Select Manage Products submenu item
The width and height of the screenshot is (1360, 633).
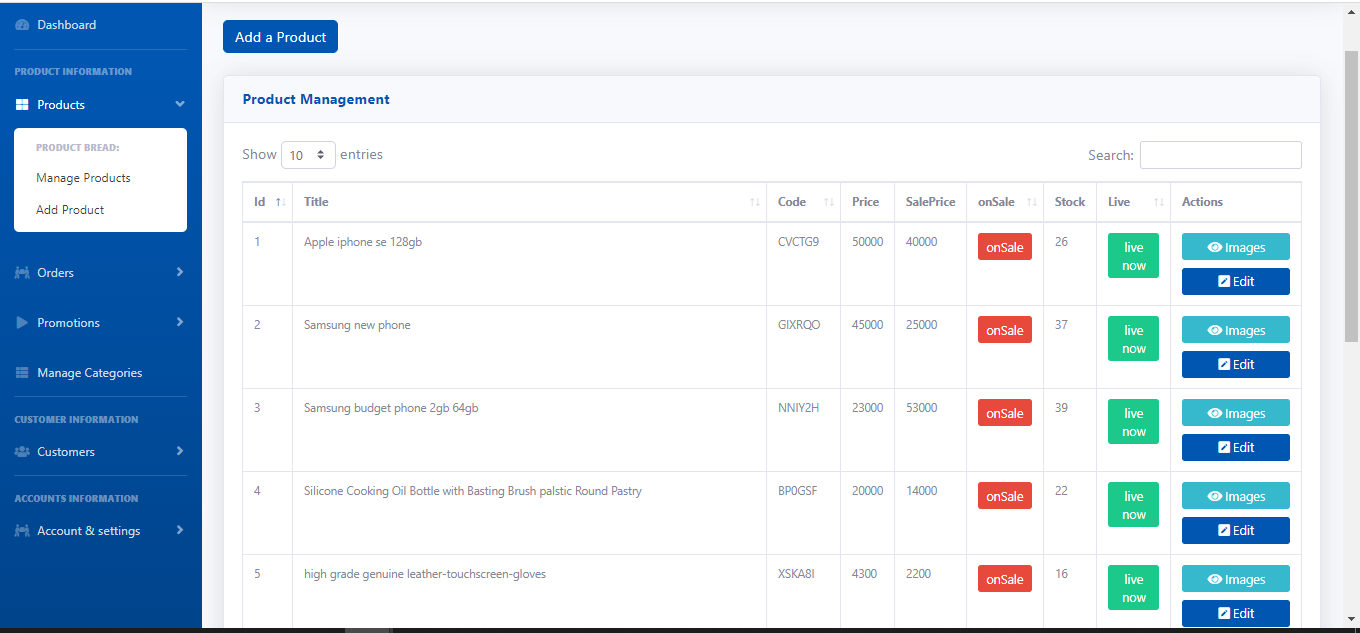pos(83,178)
